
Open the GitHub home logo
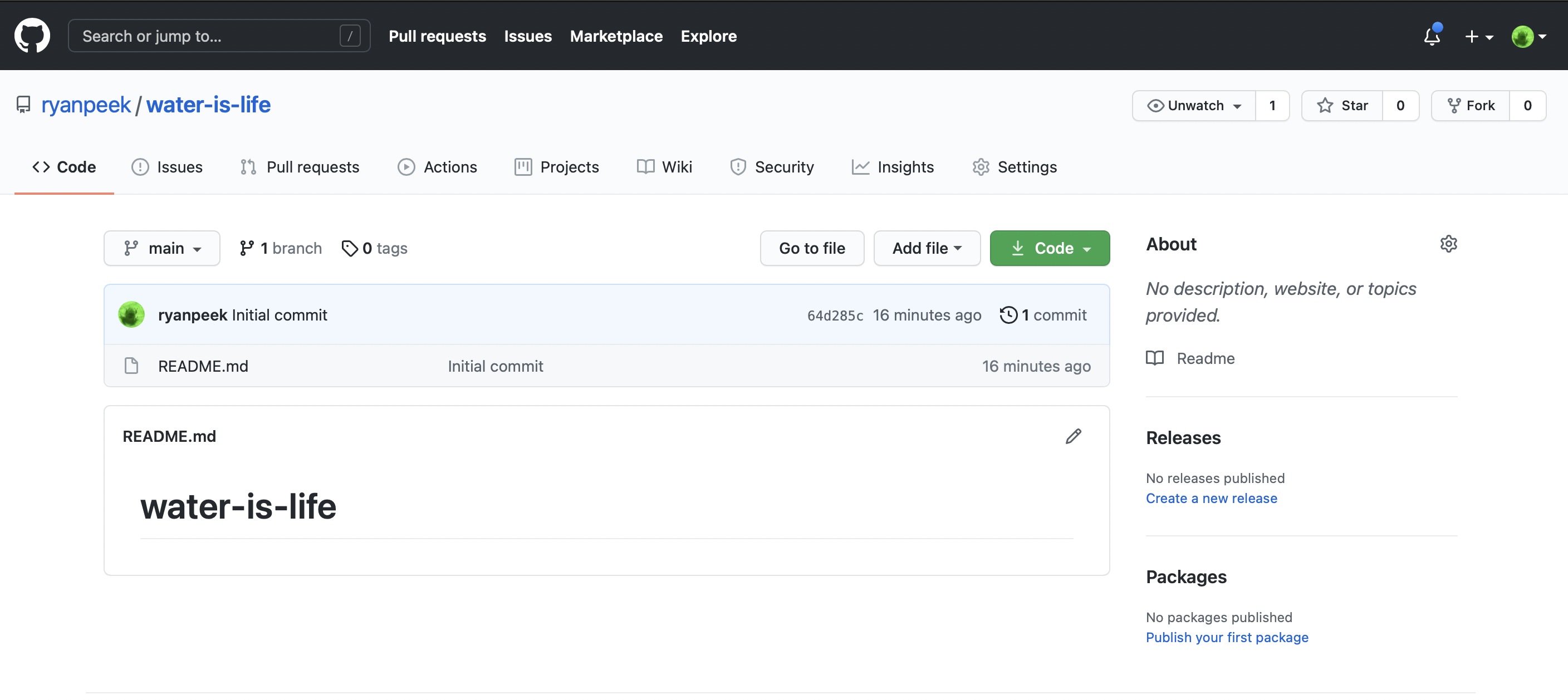coord(32,36)
